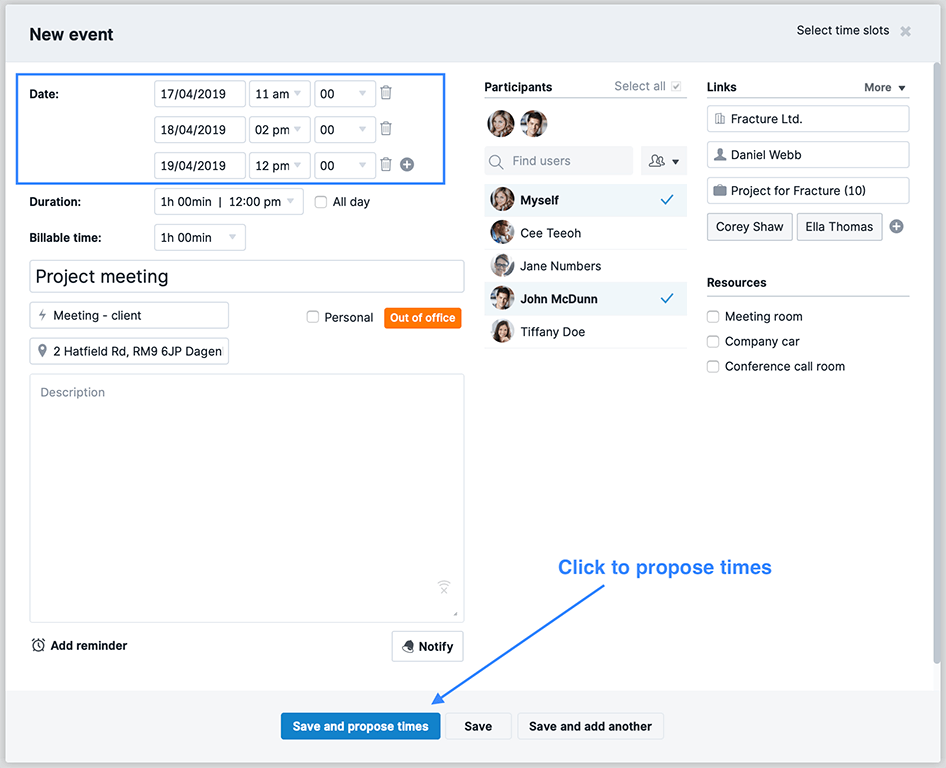Open the 12 pm hour dropdown
946x768 pixels.
pyautogui.click(x=280, y=165)
